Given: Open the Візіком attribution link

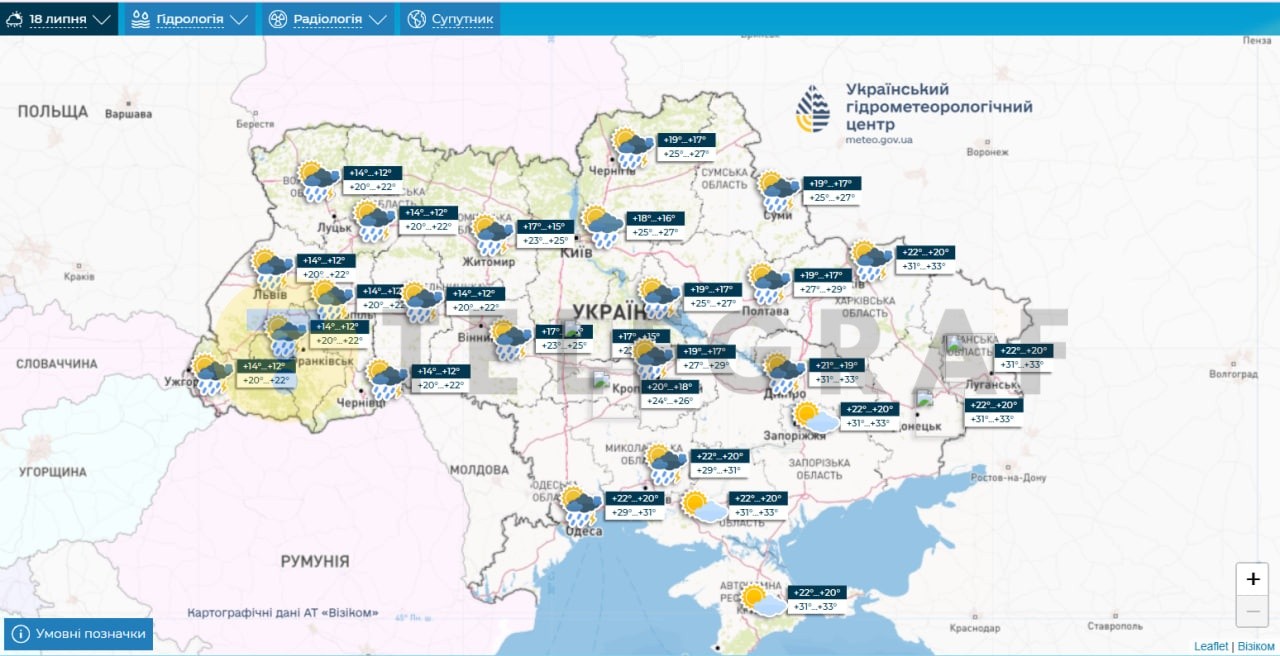Looking at the screenshot, I should point(1256,646).
